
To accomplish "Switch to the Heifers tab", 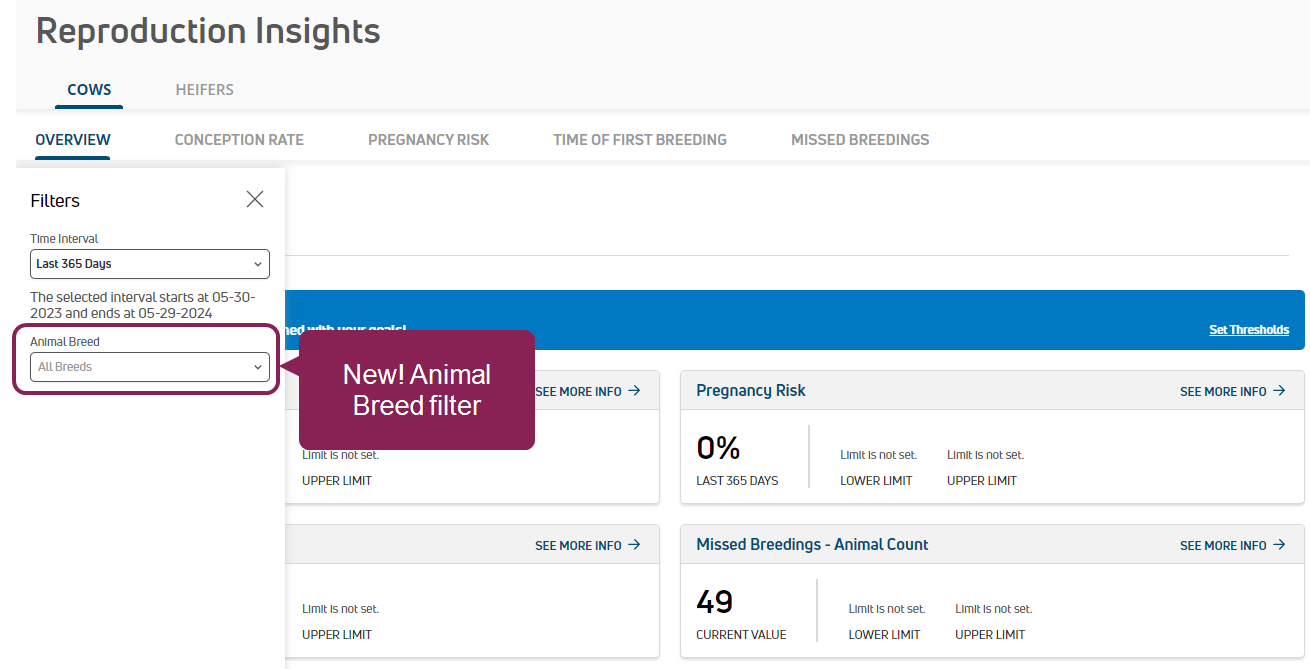I will (x=204, y=90).
